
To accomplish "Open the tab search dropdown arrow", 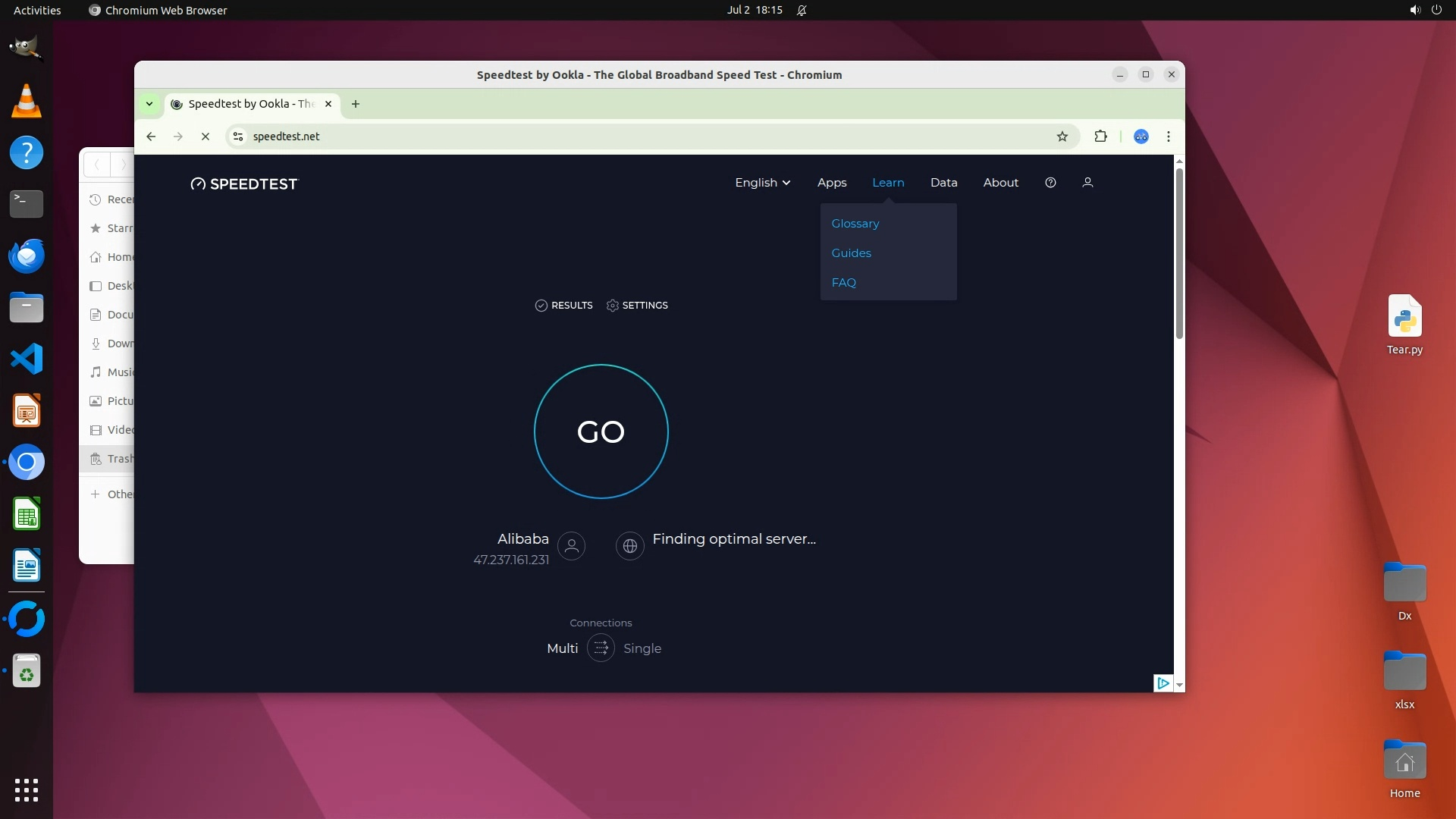I will 149,104.
